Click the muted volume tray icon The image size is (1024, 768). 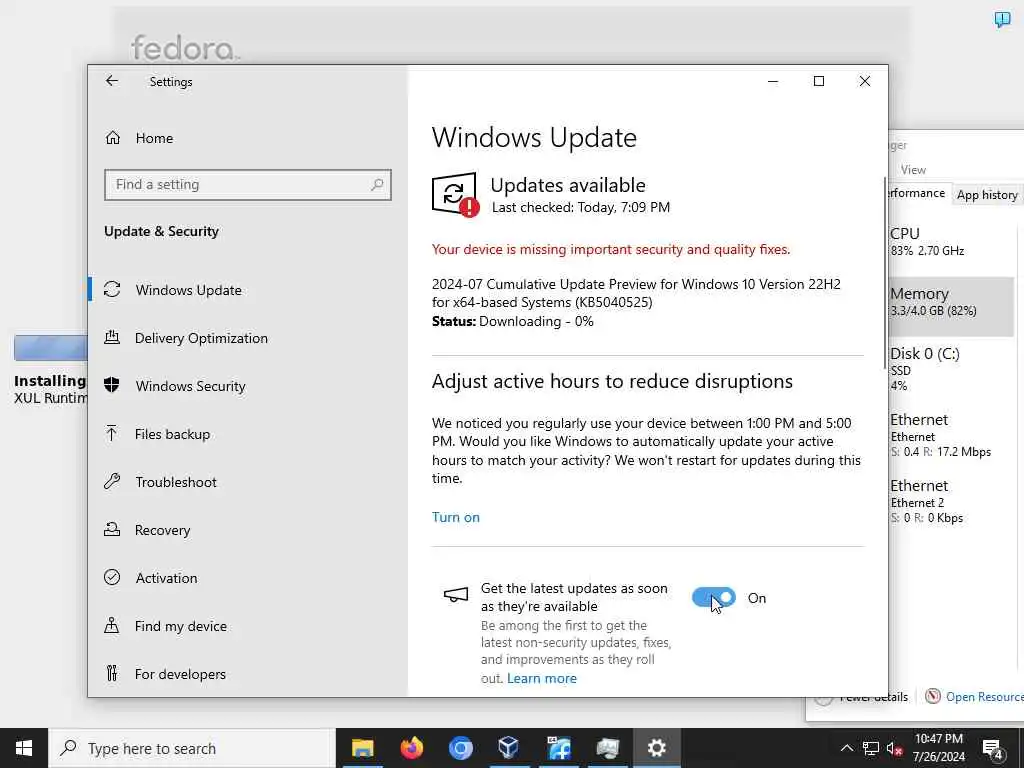pos(894,749)
